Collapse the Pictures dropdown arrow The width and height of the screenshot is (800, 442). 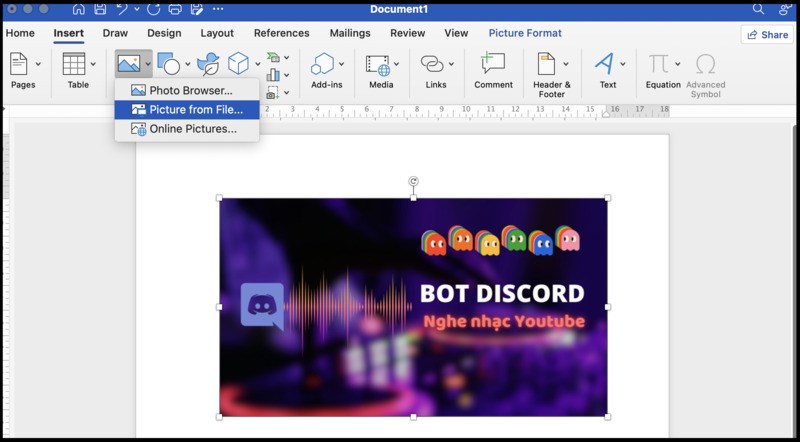coord(147,64)
